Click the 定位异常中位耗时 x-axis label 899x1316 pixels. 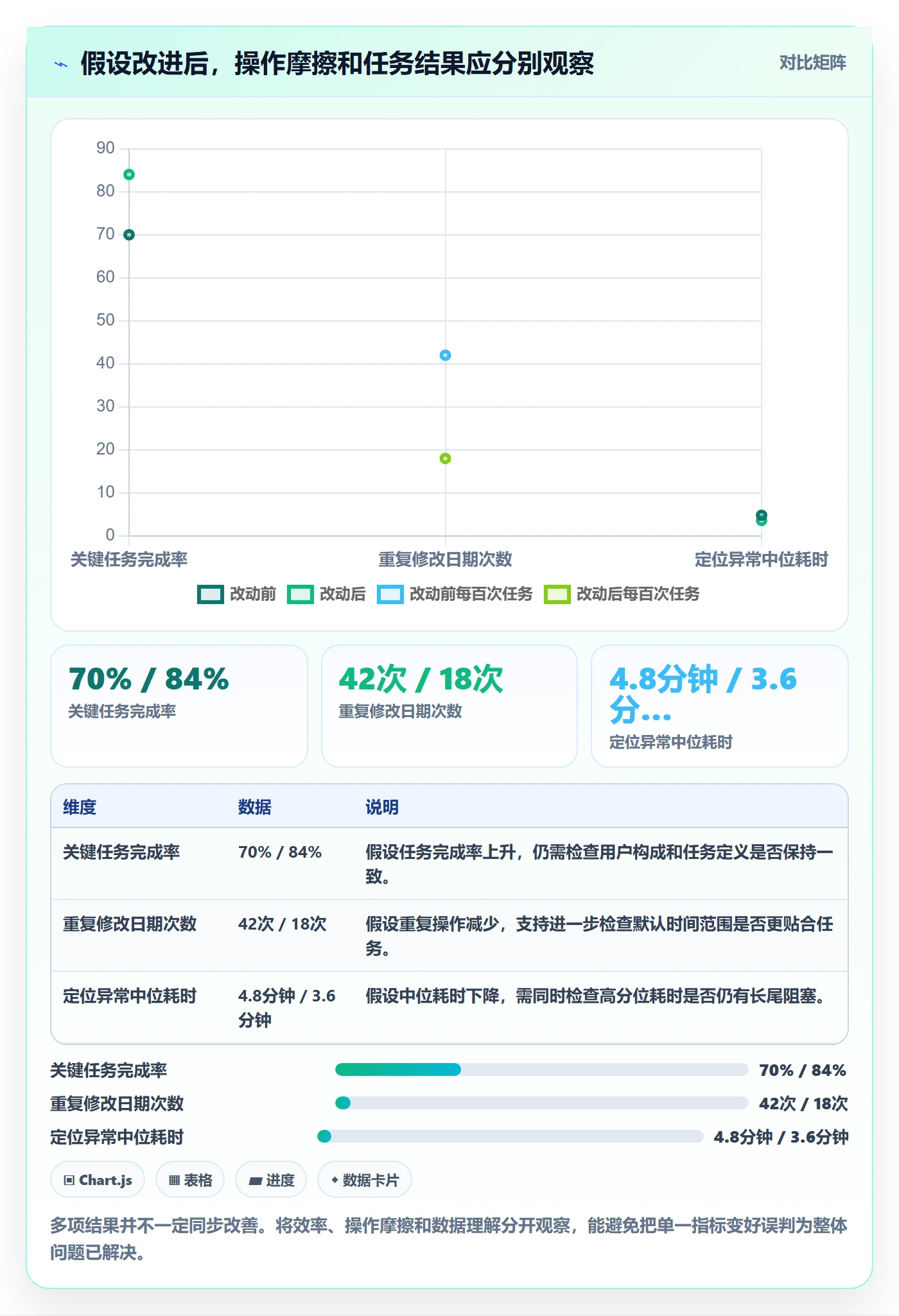(761, 559)
